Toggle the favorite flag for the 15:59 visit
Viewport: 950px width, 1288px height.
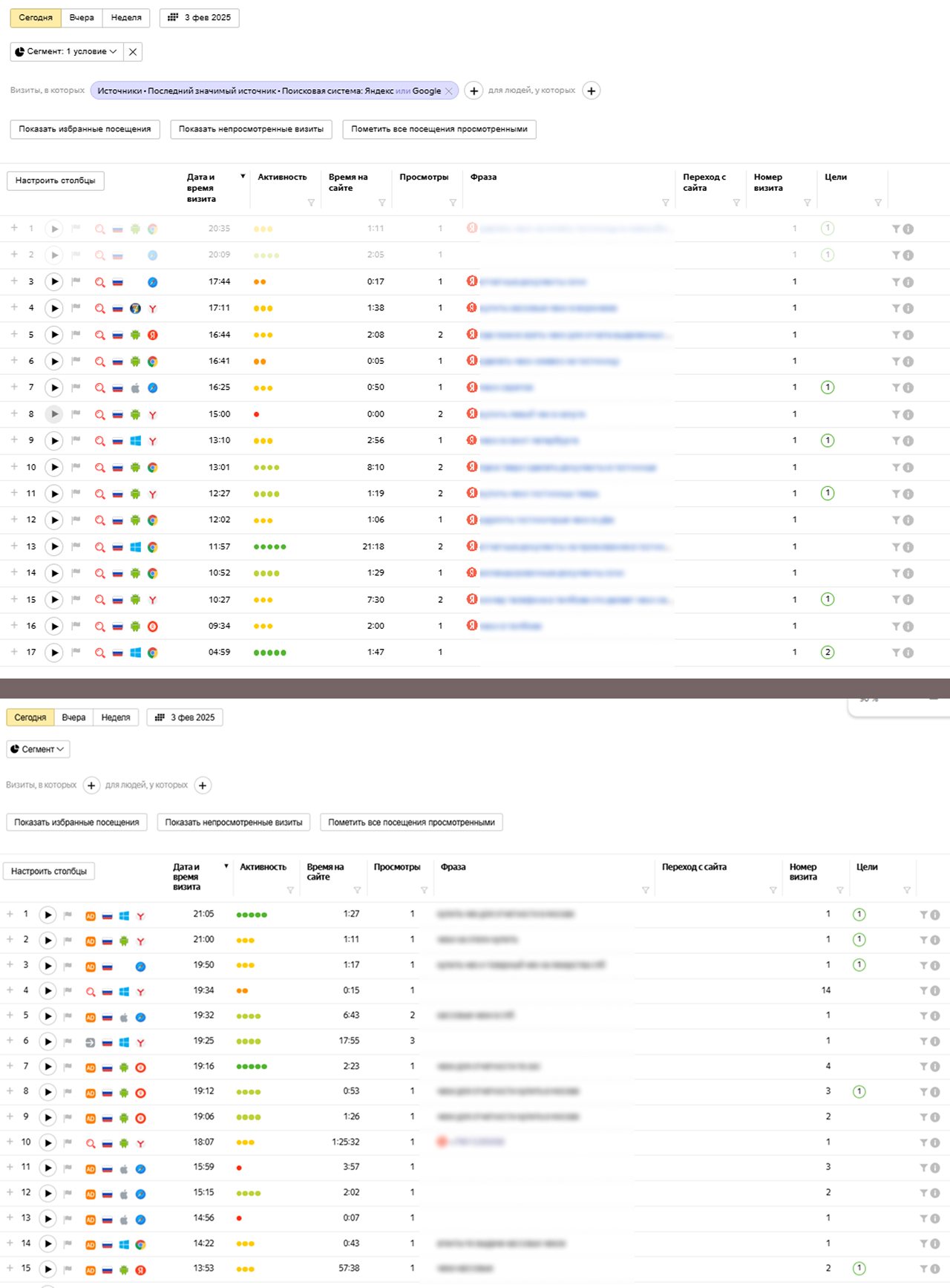pos(68,1168)
